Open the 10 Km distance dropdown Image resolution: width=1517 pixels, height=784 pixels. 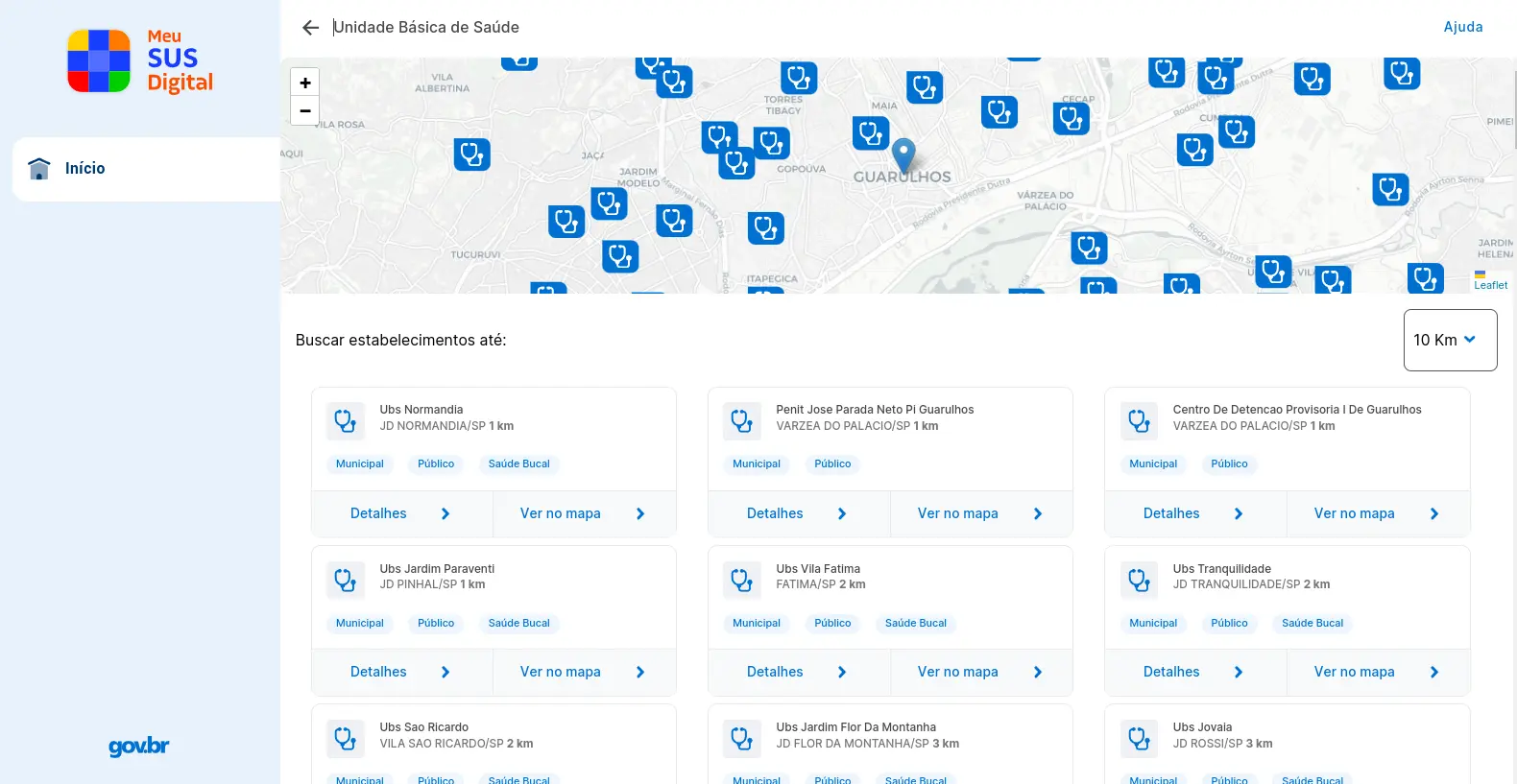point(1449,340)
